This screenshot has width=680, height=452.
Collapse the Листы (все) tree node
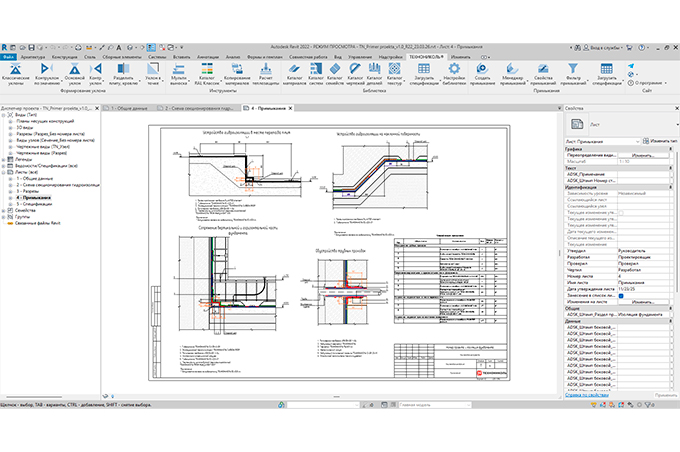tap(5, 172)
